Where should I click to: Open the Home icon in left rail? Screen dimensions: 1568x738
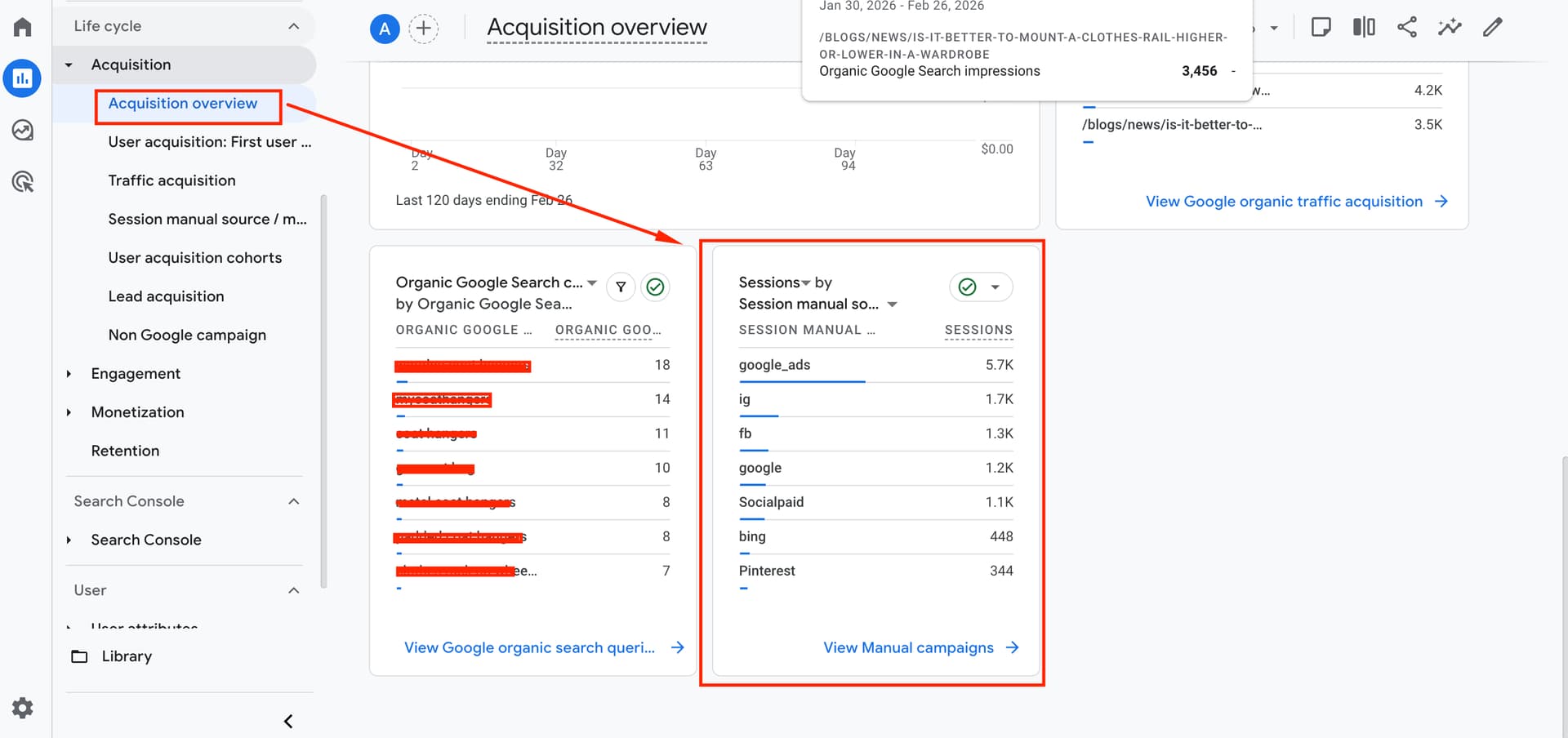[22, 28]
